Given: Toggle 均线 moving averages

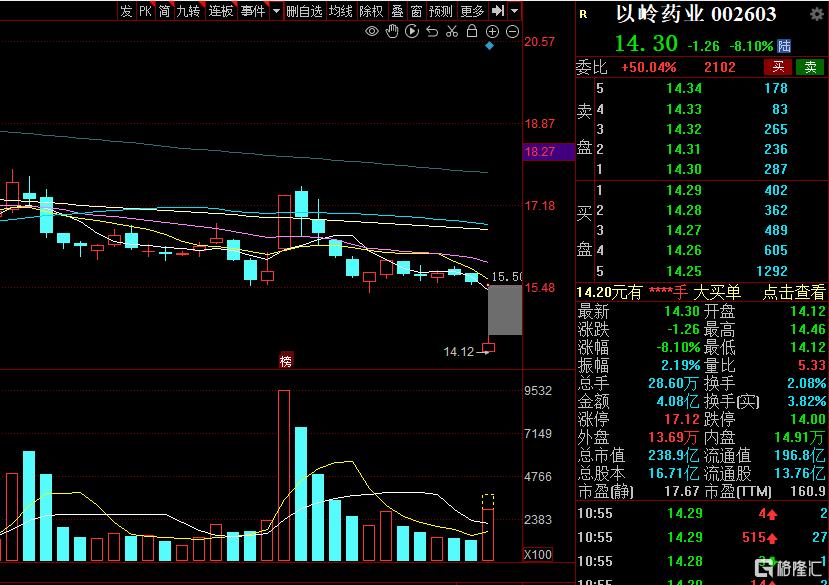Looking at the screenshot, I should pyautogui.click(x=340, y=11).
